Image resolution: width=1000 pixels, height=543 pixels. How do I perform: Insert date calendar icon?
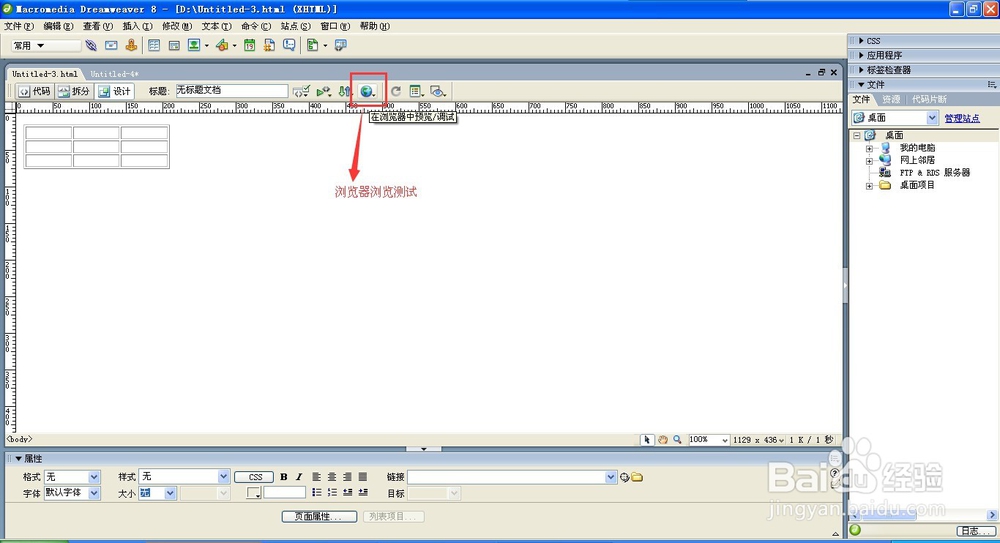tap(249, 45)
